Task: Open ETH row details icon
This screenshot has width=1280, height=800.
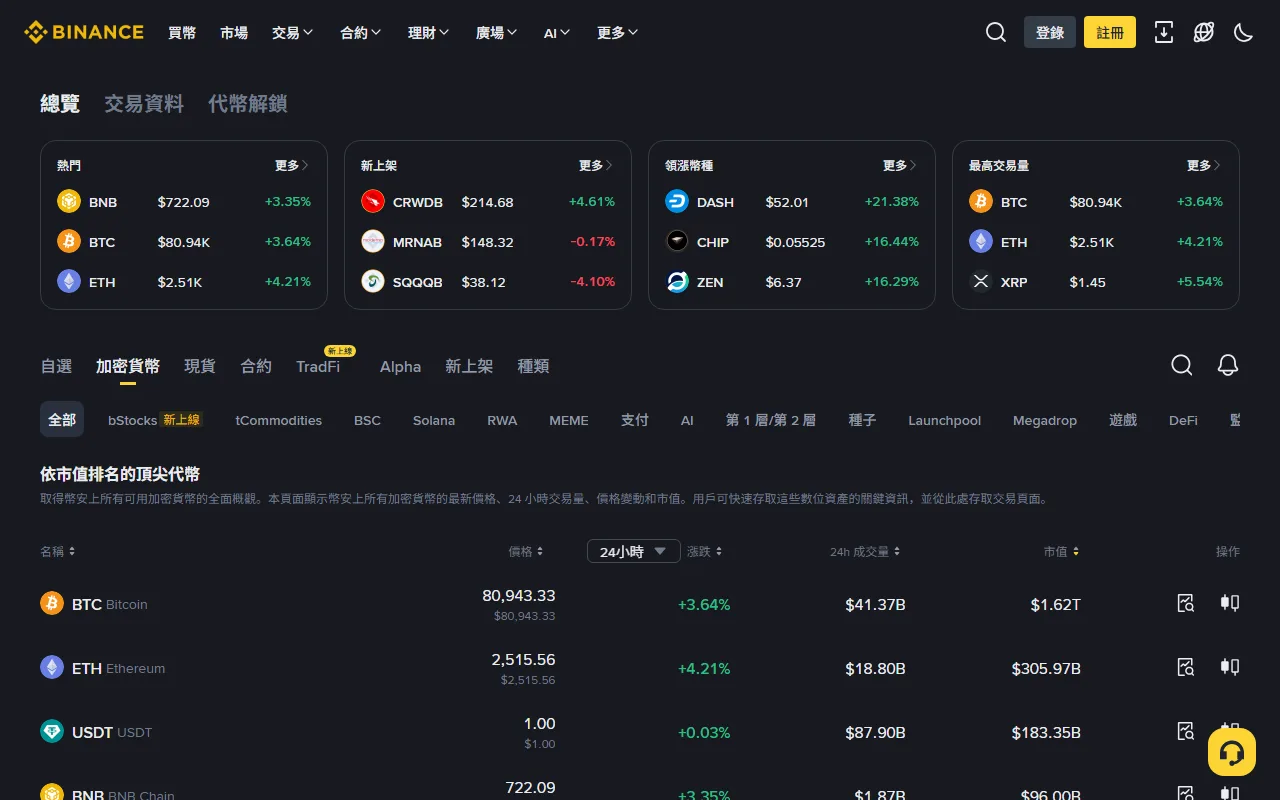Action: [x=1186, y=667]
